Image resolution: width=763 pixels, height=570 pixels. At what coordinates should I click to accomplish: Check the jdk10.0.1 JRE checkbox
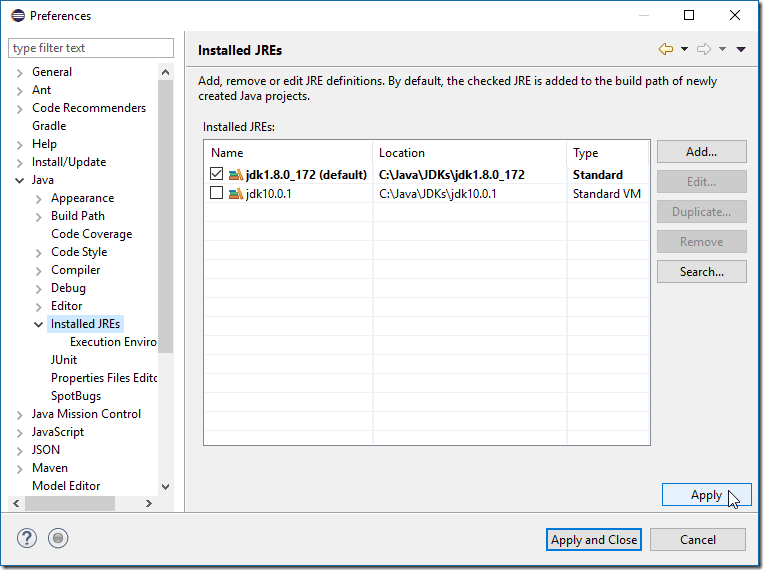tap(217, 193)
